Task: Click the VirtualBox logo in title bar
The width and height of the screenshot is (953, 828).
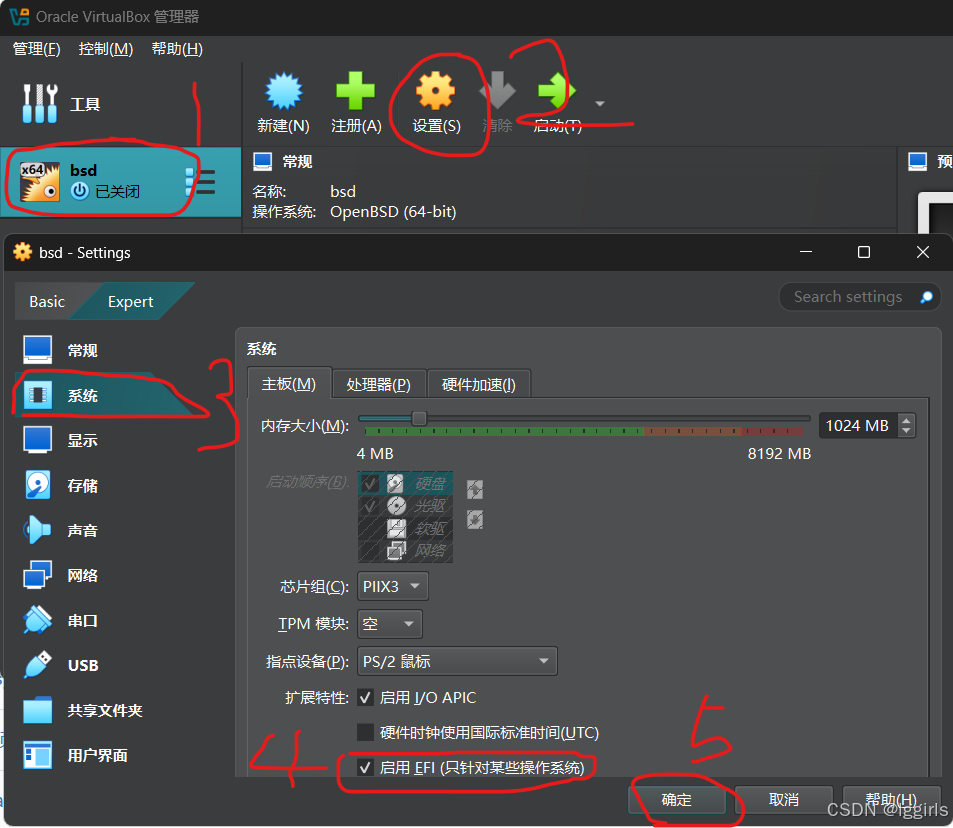Action: [x=19, y=16]
